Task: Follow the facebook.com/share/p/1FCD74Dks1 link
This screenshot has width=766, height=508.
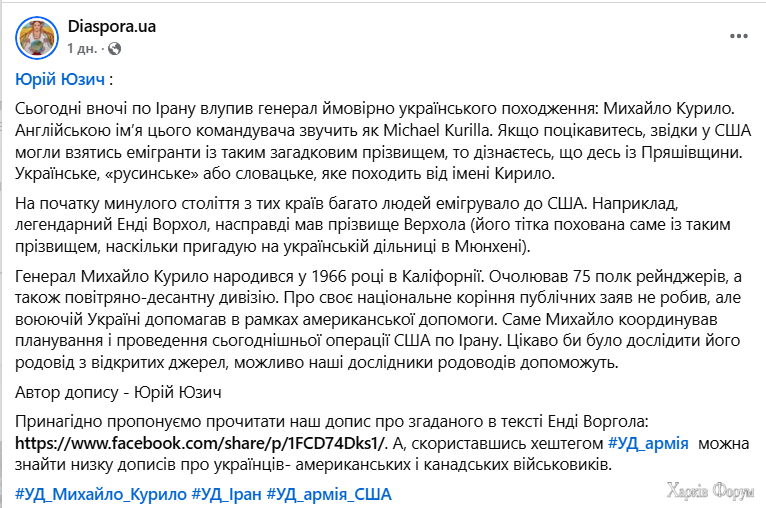Action: (200, 443)
